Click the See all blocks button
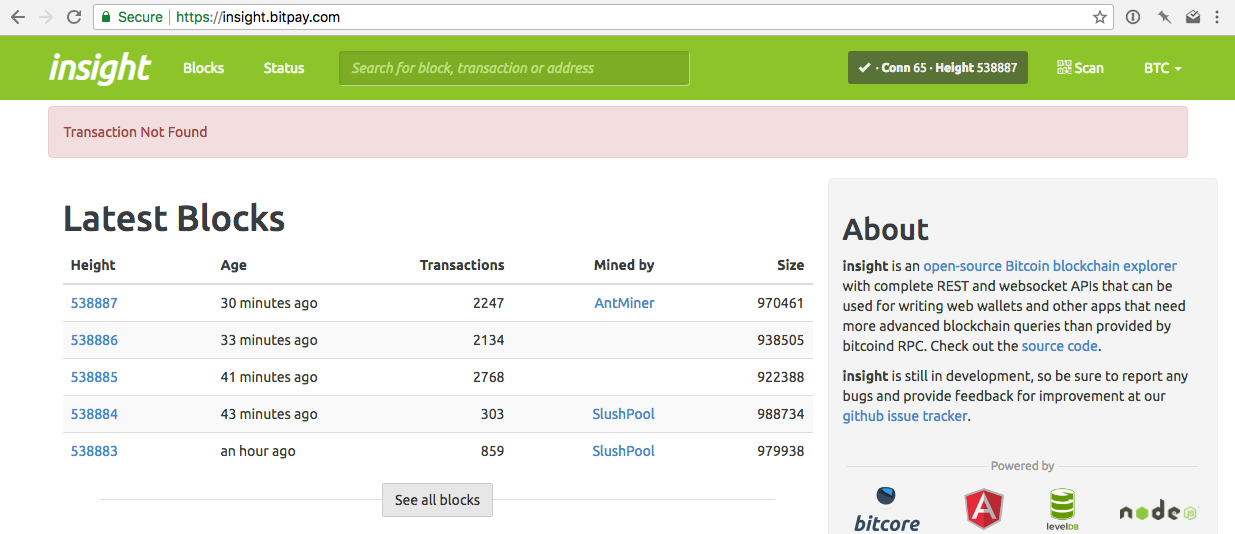Viewport: 1235px width, 534px height. 437,500
